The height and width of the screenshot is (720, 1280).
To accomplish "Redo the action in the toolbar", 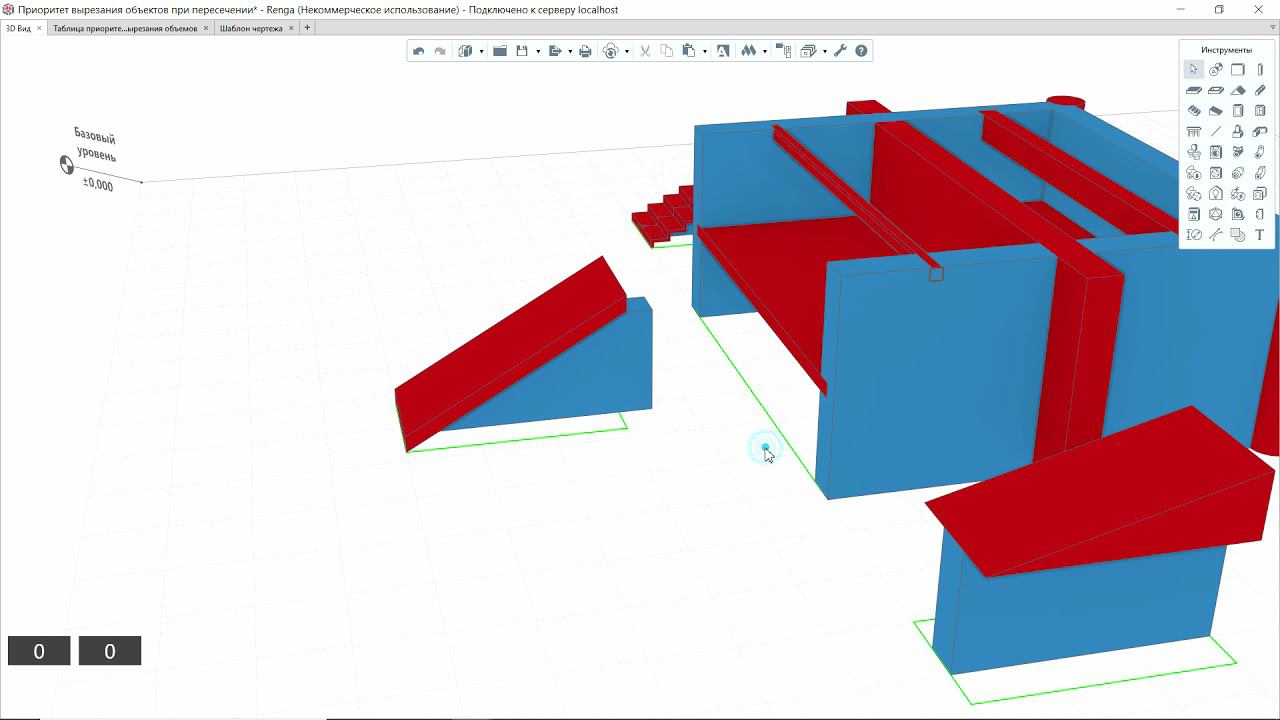I will [x=440, y=51].
